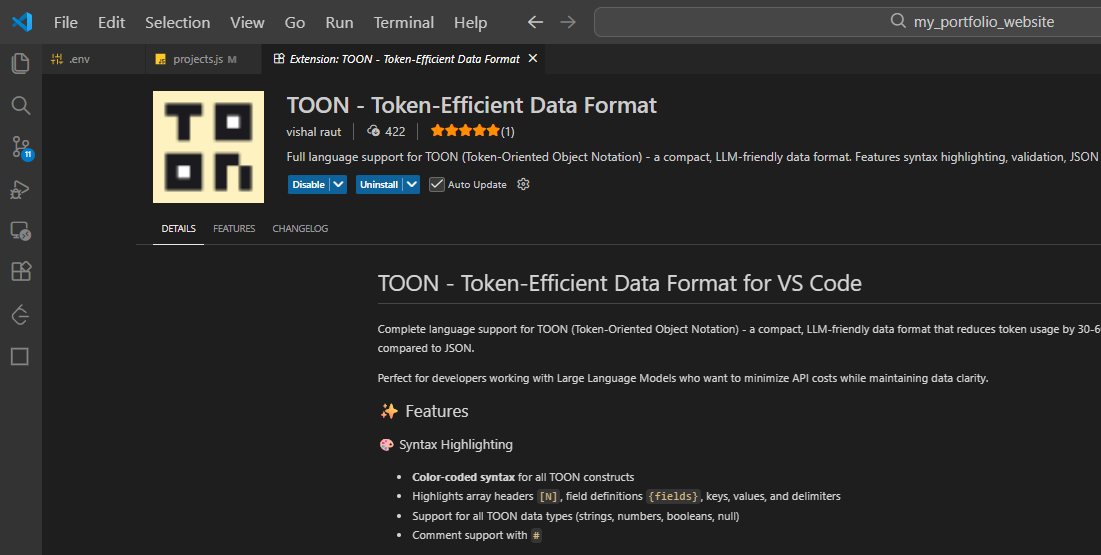The image size is (1101, 555).
Task: Open the Terminal menu
Action: [x=404, y=22]
